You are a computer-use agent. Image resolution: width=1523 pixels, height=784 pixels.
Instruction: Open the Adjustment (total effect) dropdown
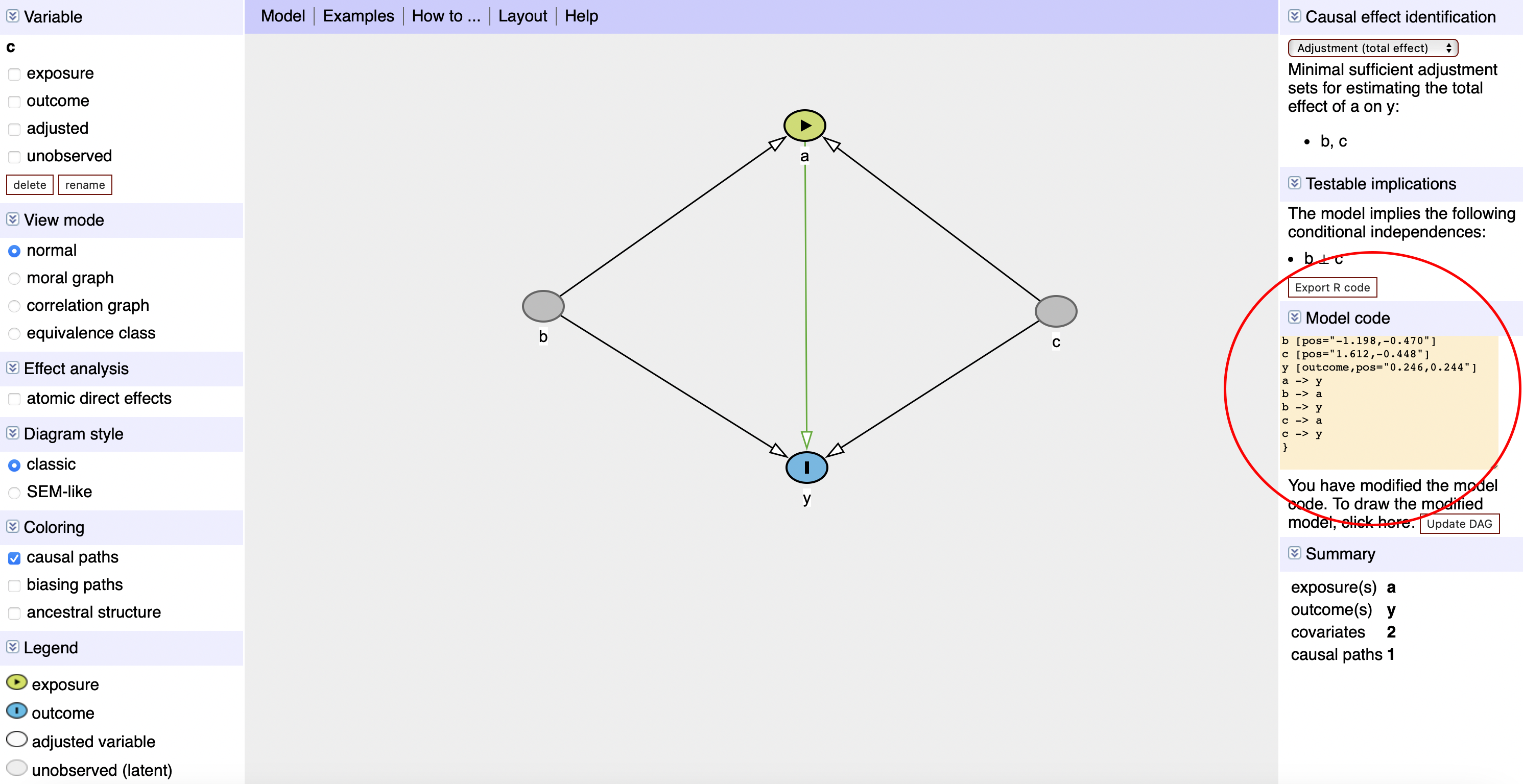click(1372, 48)
